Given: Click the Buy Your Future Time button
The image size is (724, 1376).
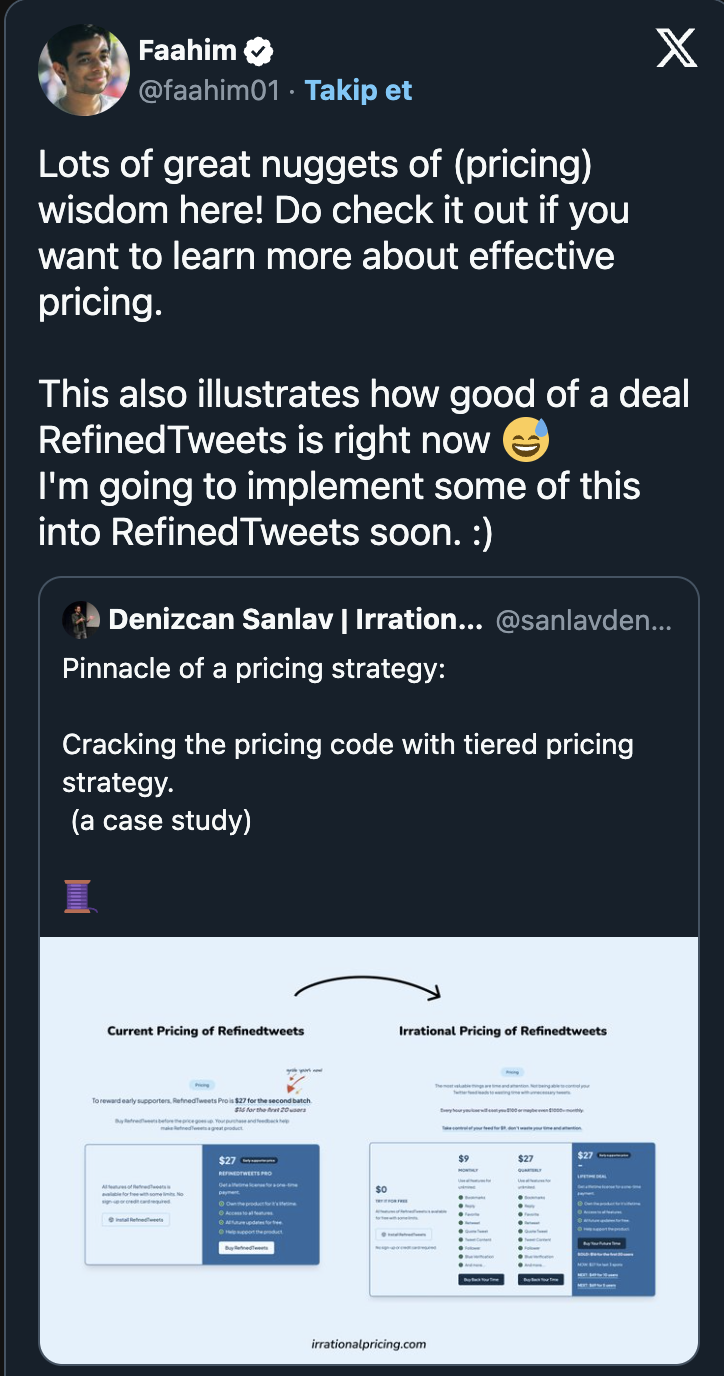Looking at the screenshot, I should pos(602,1243).
